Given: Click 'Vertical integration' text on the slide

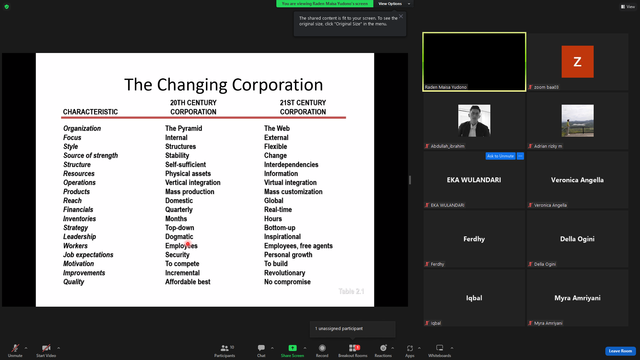Looking at the screenshot, I should (x=193, y=183).
